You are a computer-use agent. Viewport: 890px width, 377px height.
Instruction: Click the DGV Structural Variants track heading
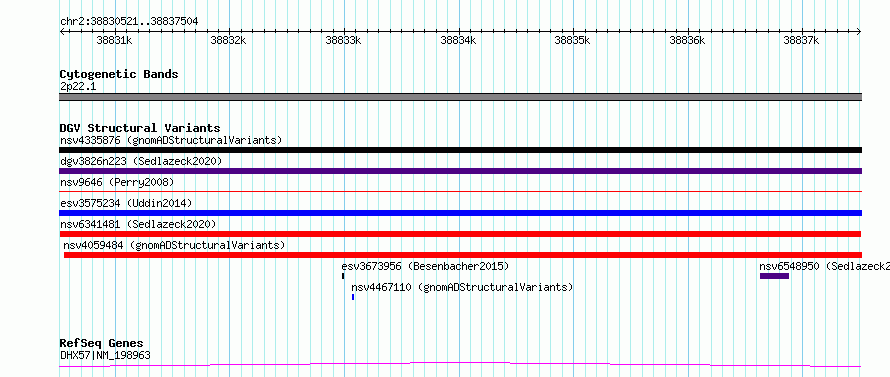140,128
